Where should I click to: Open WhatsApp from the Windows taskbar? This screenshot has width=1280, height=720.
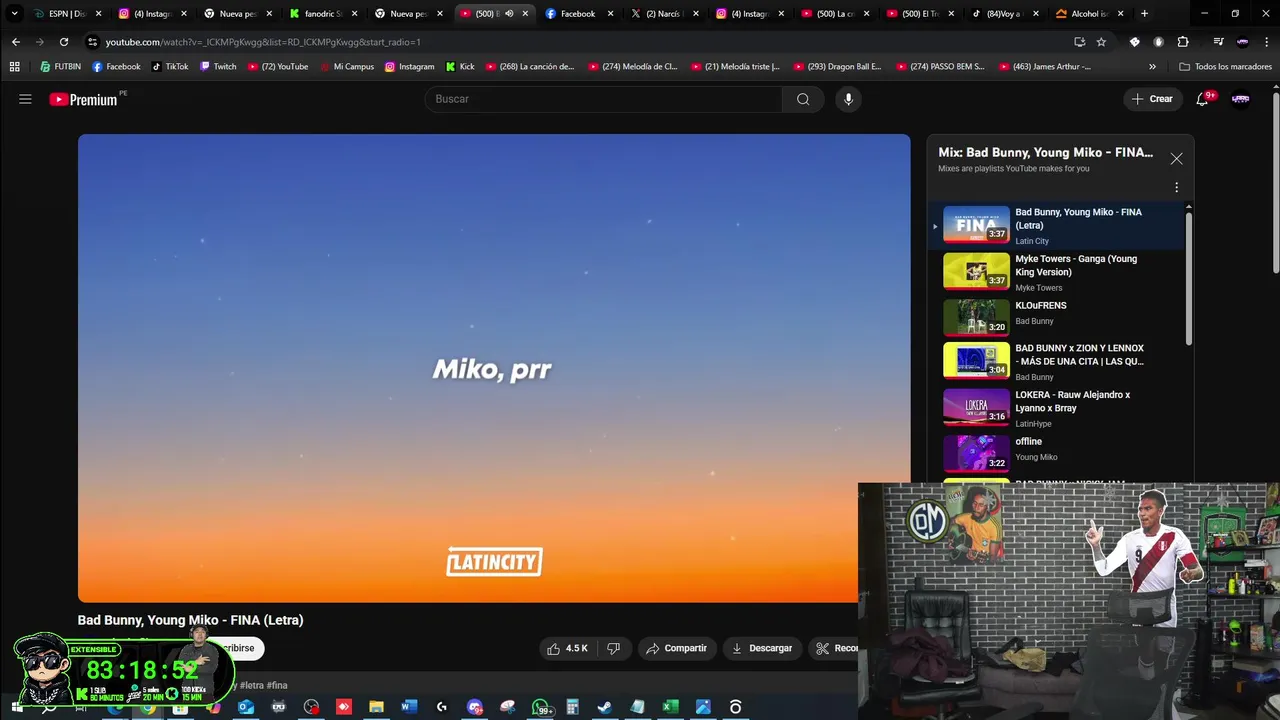(540, 707)
